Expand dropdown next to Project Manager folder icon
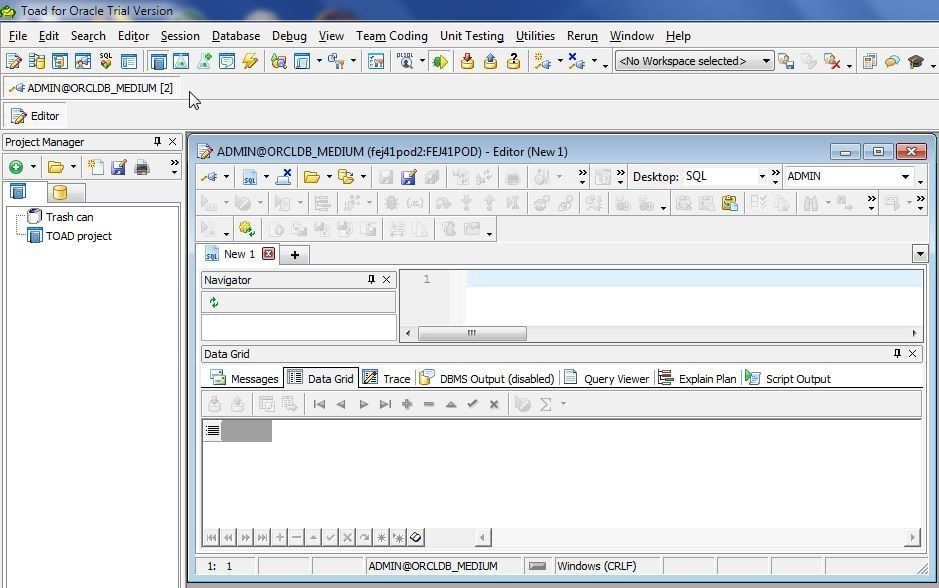939x588 pixels. [73, 167]
